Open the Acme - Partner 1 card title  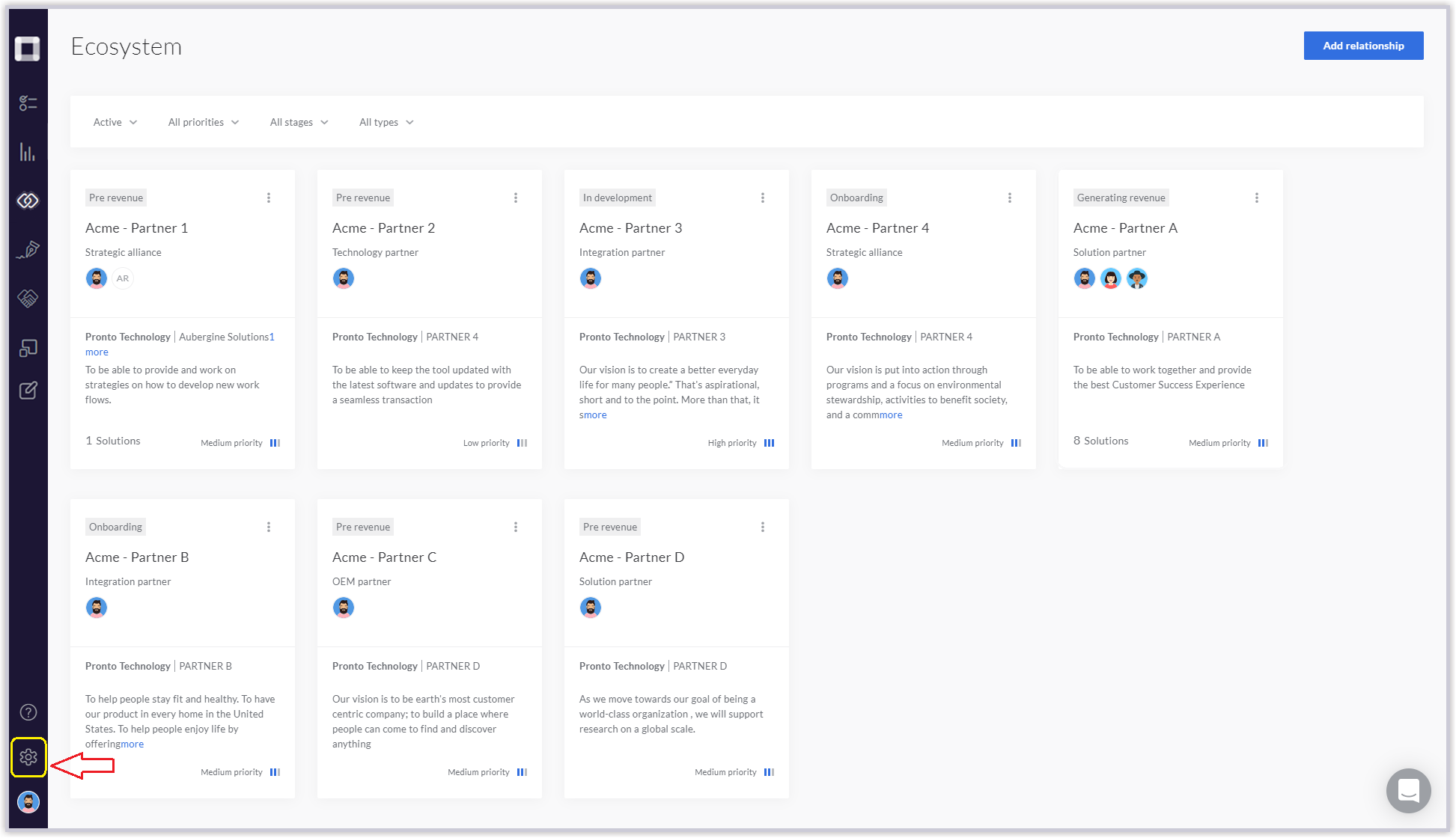[x=136, y=228]
